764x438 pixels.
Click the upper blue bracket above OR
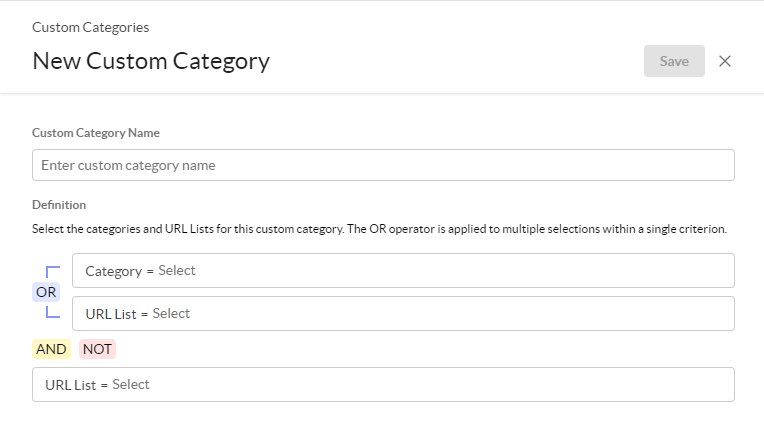(53, 271)
